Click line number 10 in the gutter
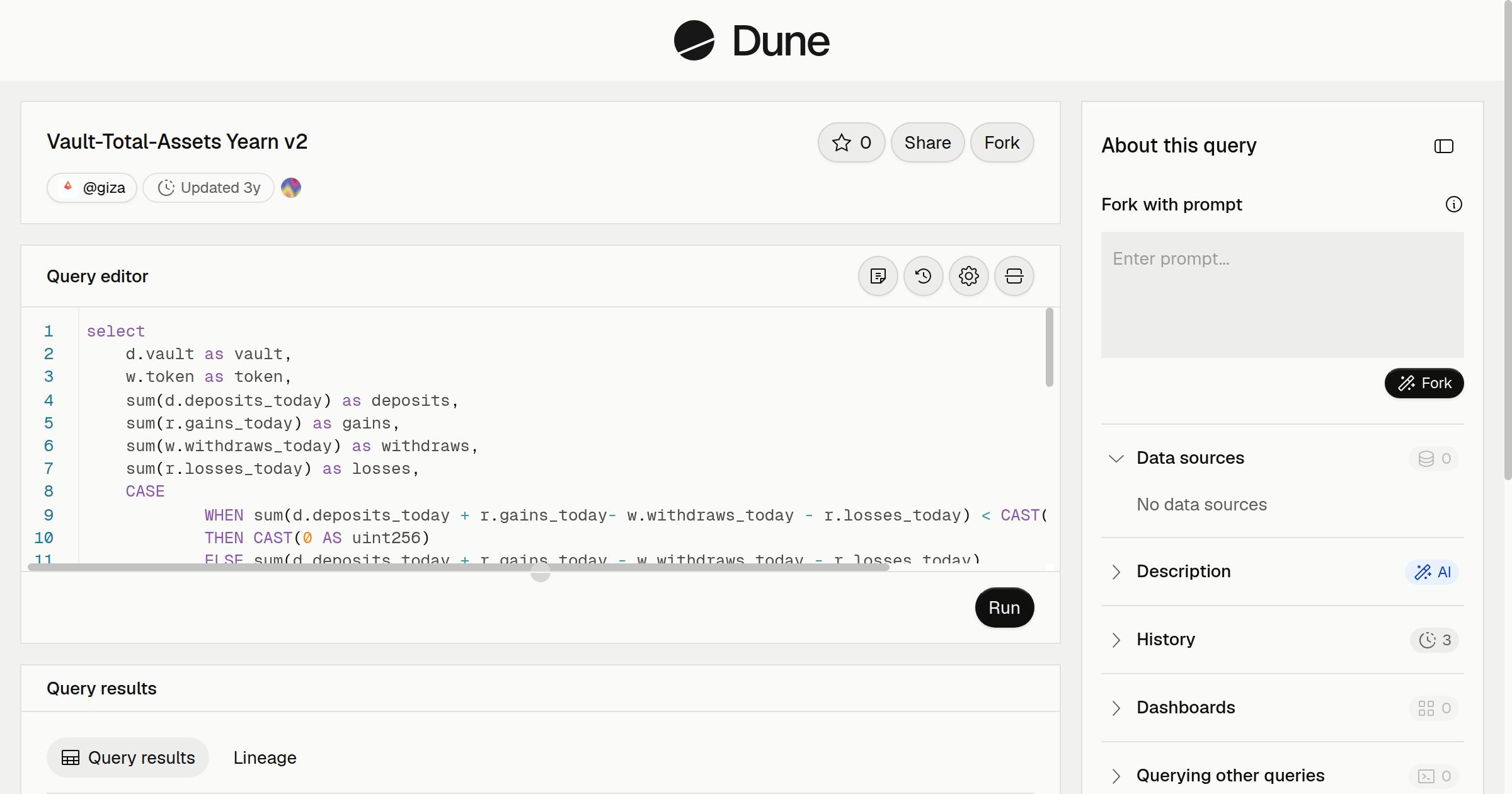The width and height of the screenshot is (1512, 794). pos(43,538)
